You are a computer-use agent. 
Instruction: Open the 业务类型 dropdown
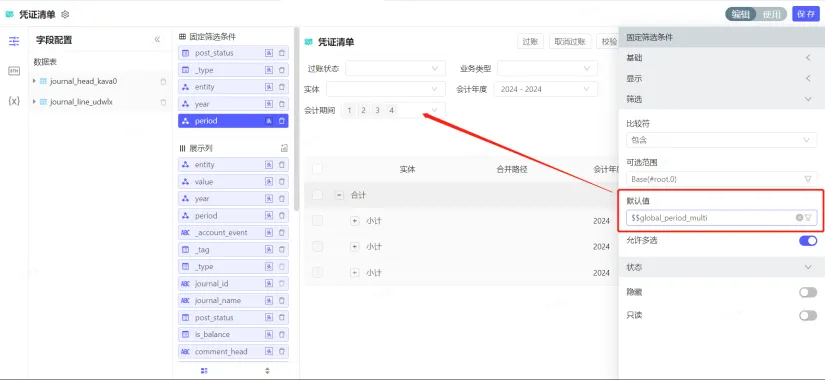coord(547,68)
